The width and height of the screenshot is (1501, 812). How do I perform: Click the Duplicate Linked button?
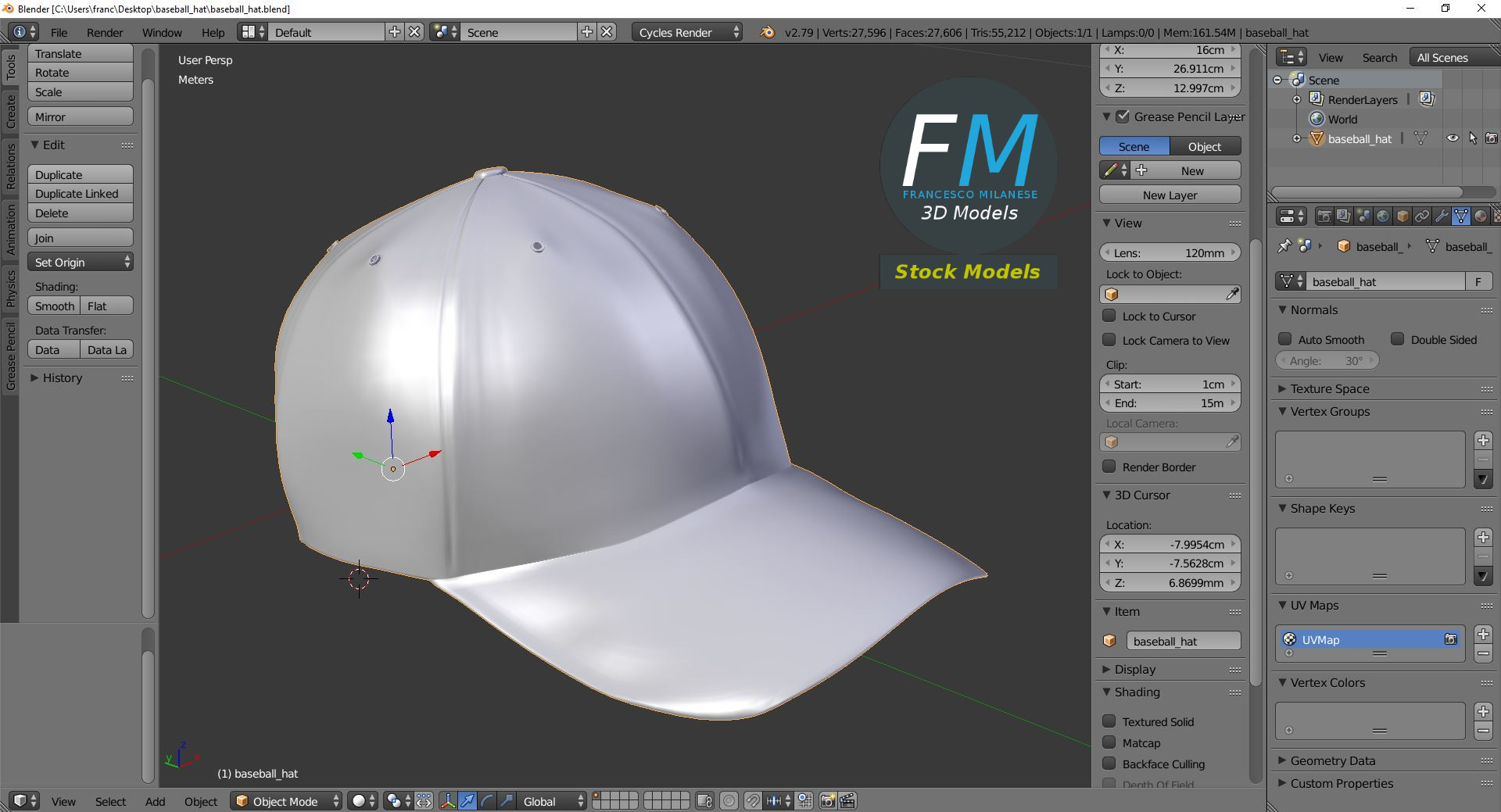coord(81,193)
